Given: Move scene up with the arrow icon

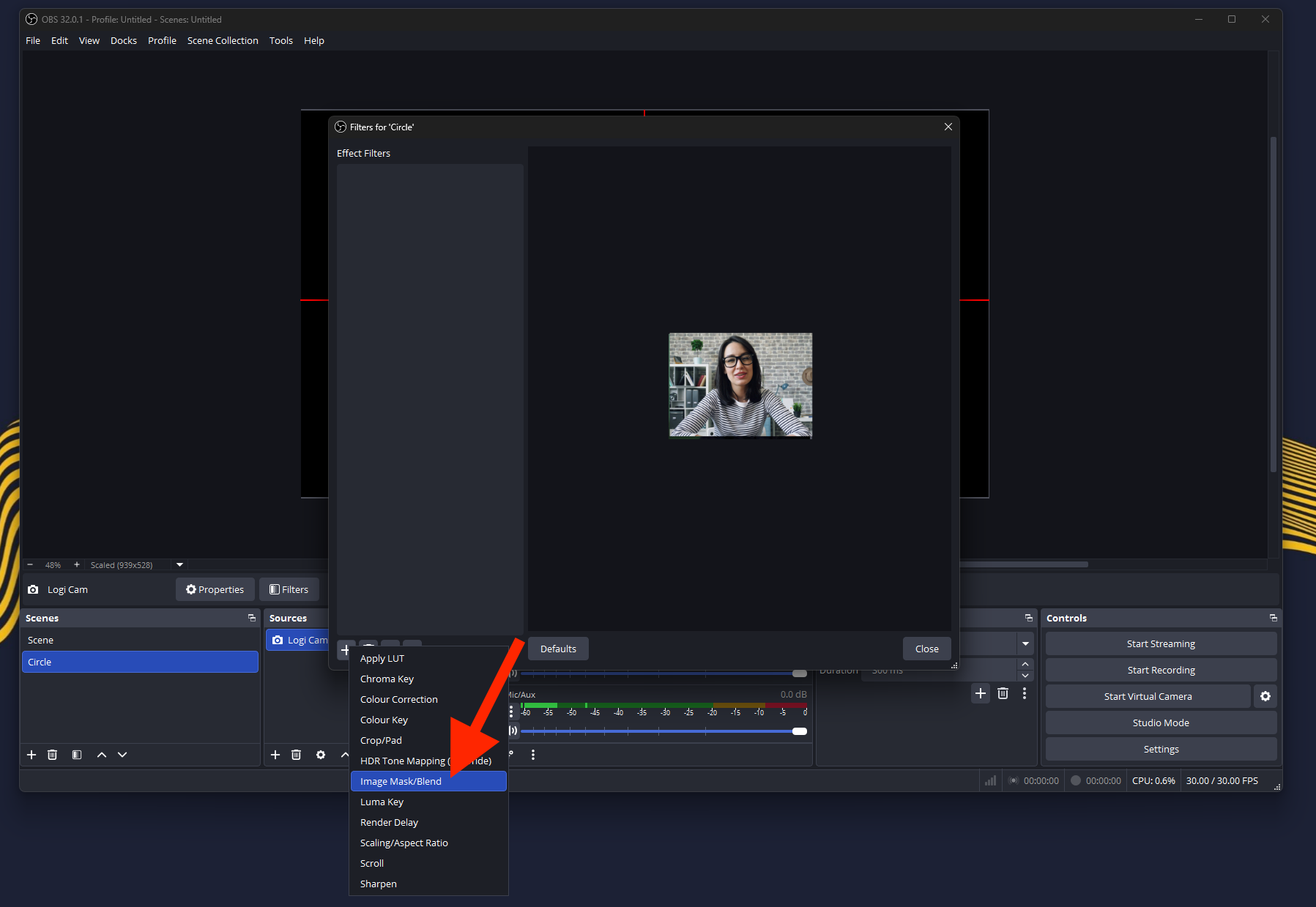Looking at the screenshot, I should (102, 755).
